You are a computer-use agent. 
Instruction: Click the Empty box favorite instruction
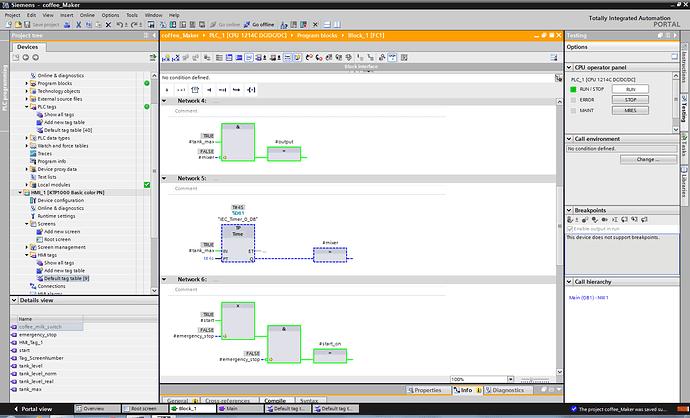coord(195,90)
